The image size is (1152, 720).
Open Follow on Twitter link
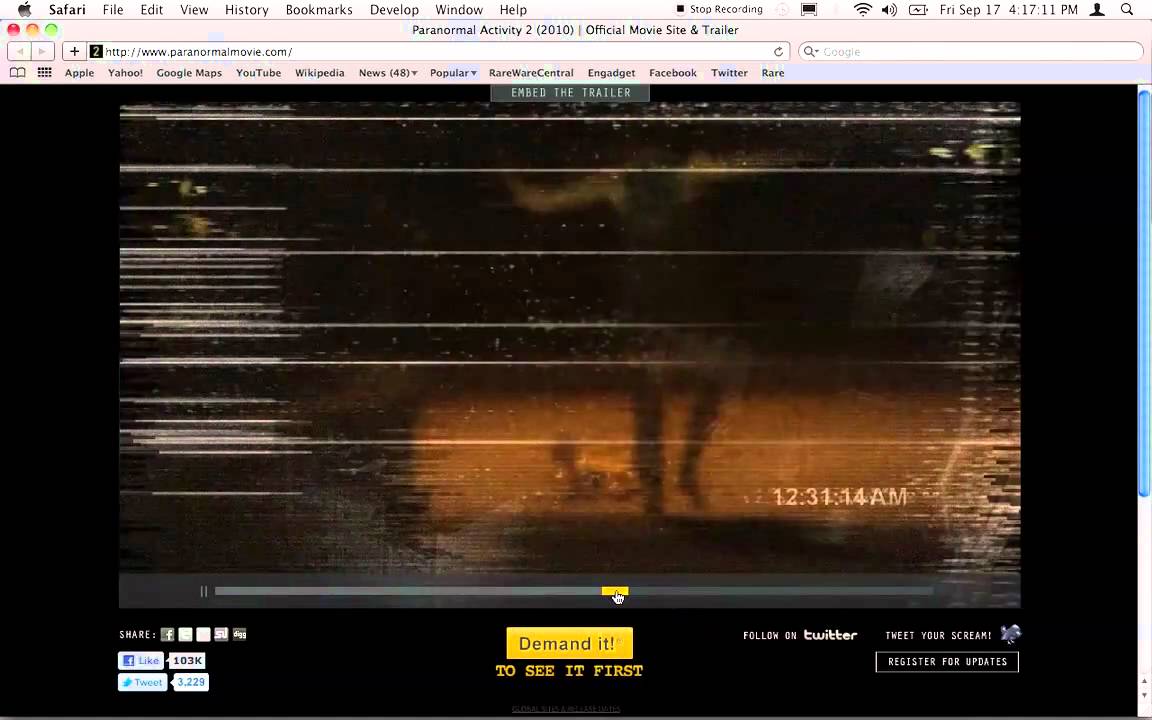800,636
